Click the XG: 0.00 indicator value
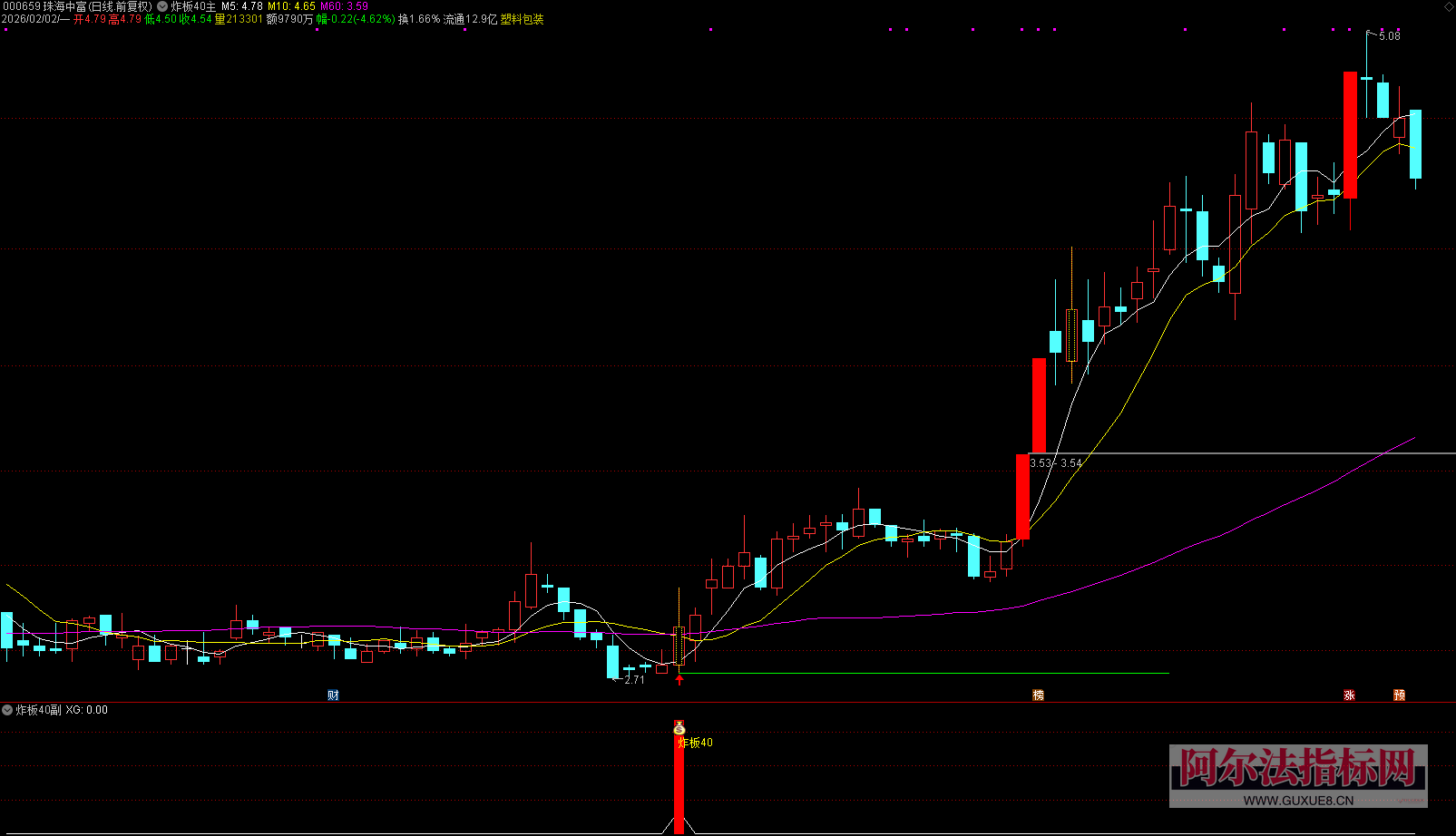 (x=87, y=710)
